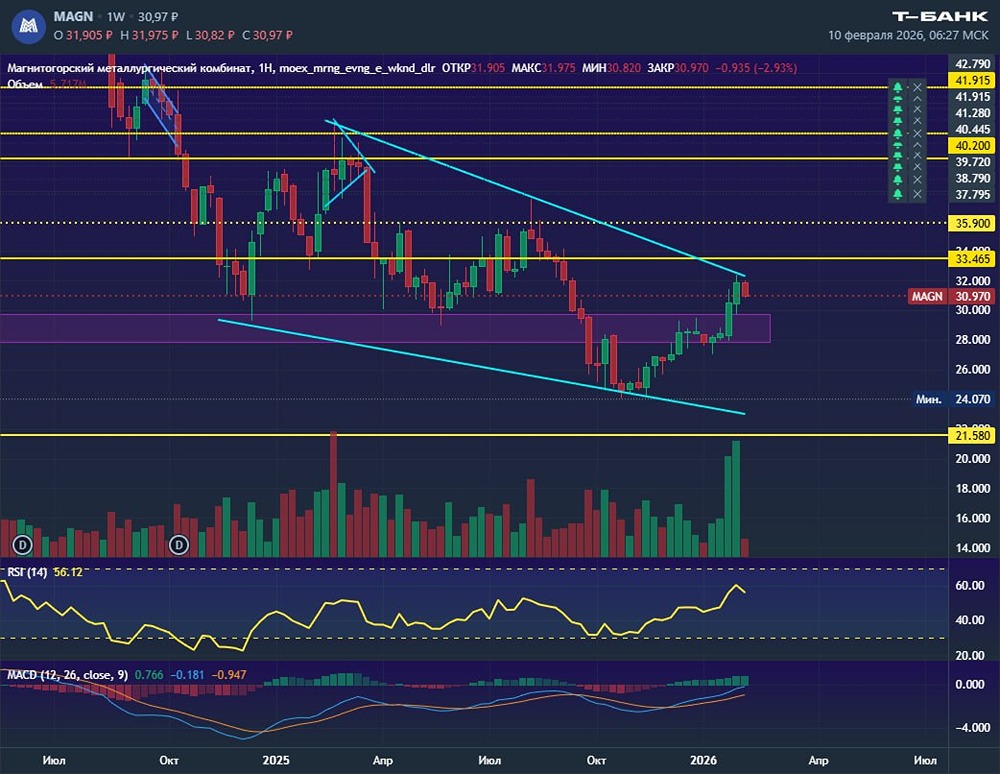Click the MAGN company logo icon
This screenshot has height=774, width=1000.
point(28,26)
